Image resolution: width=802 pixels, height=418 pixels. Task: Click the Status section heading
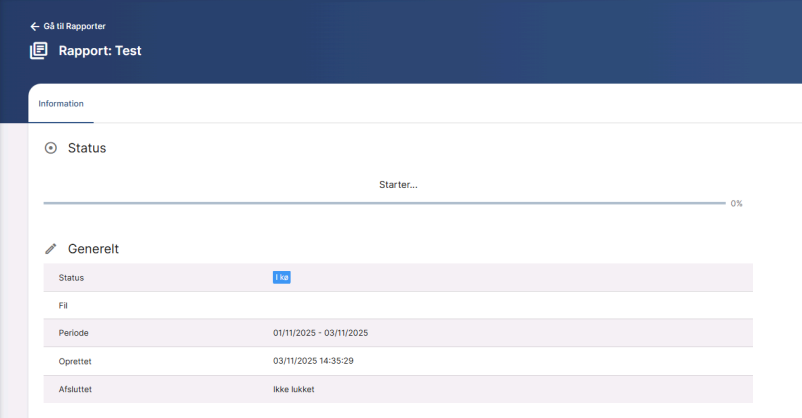click(87, 148)
